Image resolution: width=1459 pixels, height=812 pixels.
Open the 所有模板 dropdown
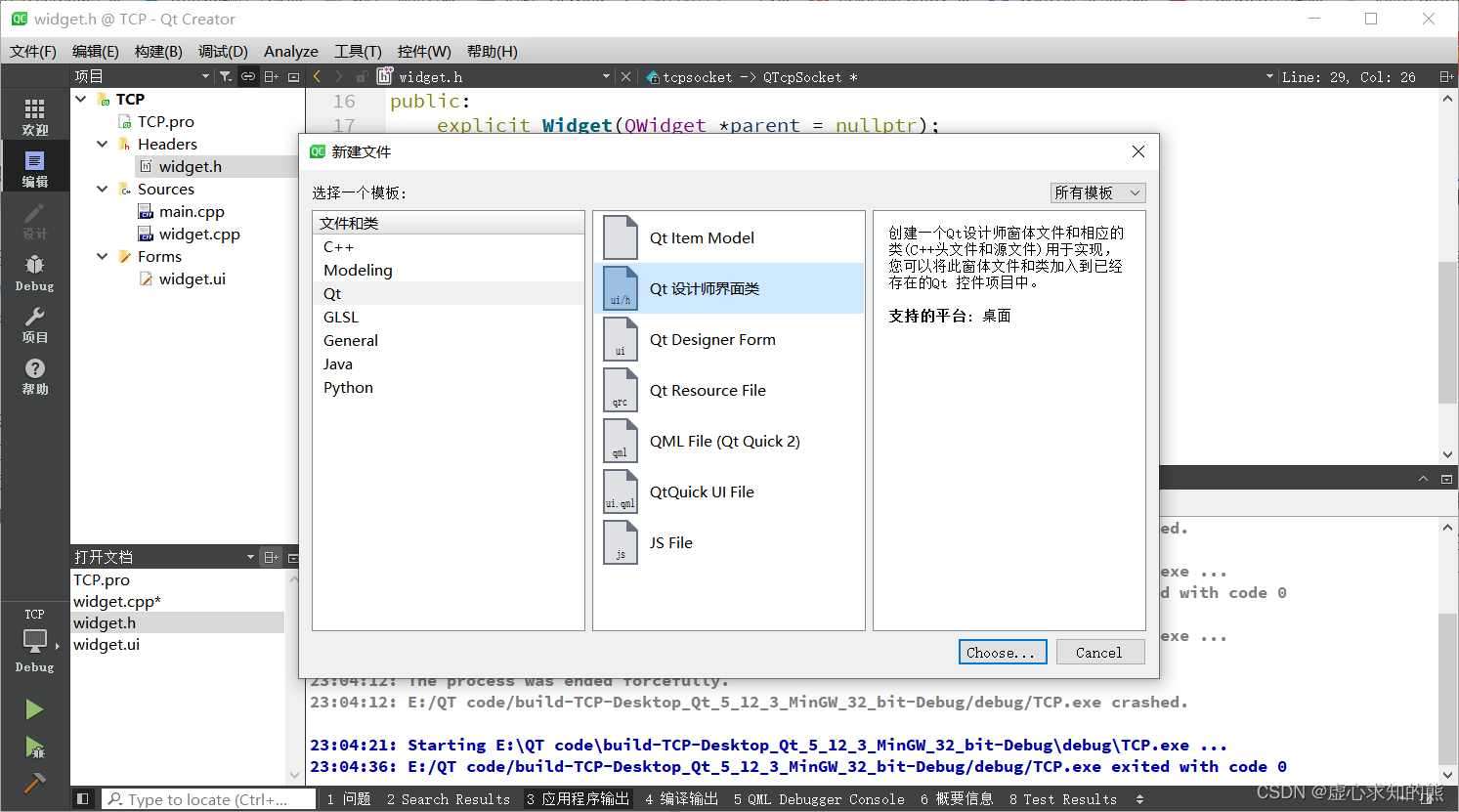coord(1097,192)
